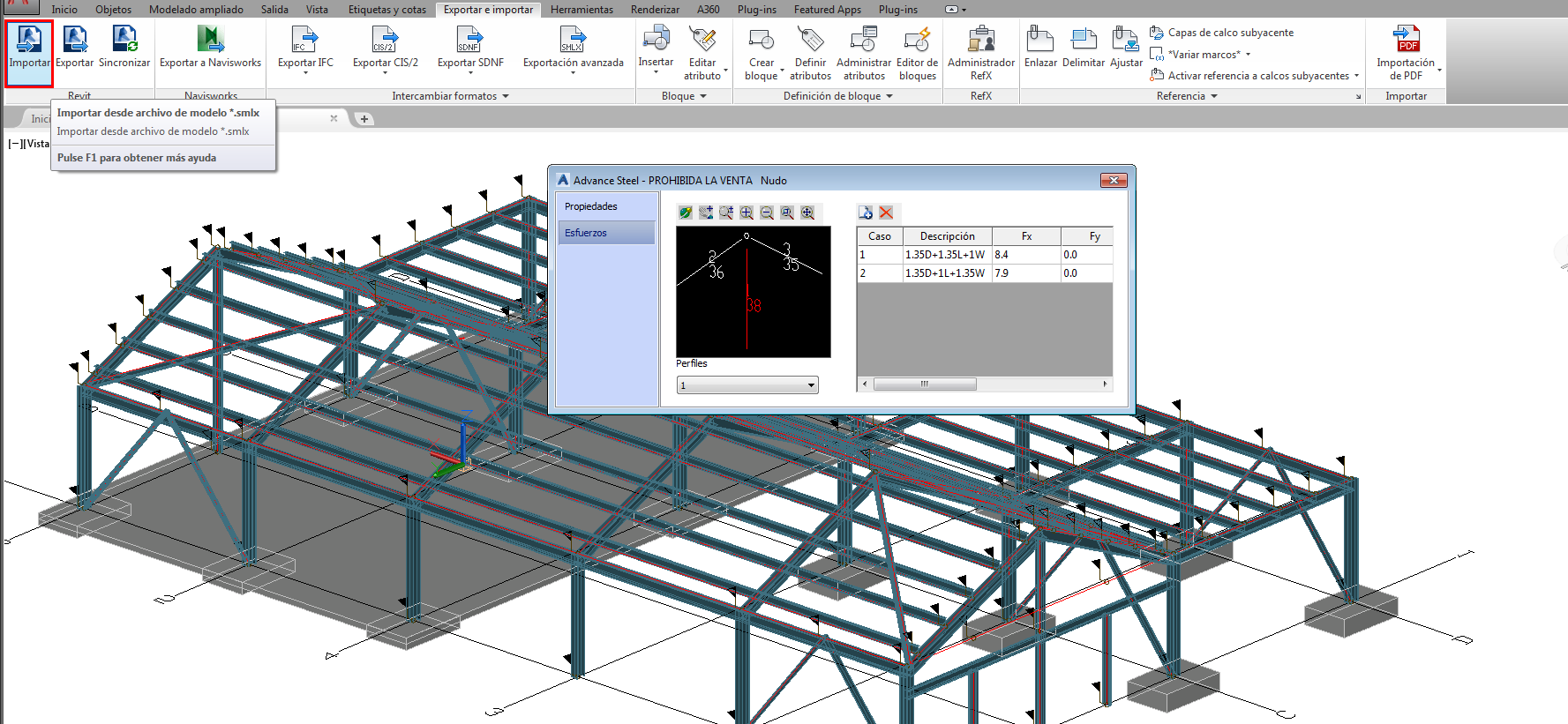The image size is (1568, 724).
Task: Click the realtime zoom icon in Nudo dialog
Action: click(x=726, y=213)
